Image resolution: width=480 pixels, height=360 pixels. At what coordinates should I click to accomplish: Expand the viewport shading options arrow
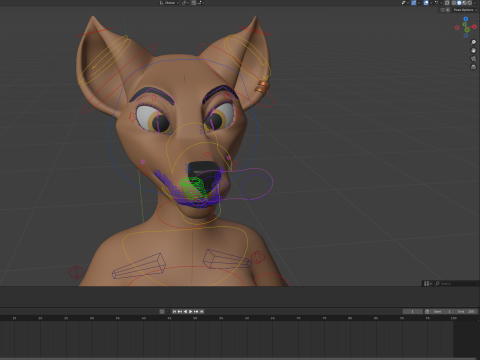click(x=475, y=3)
